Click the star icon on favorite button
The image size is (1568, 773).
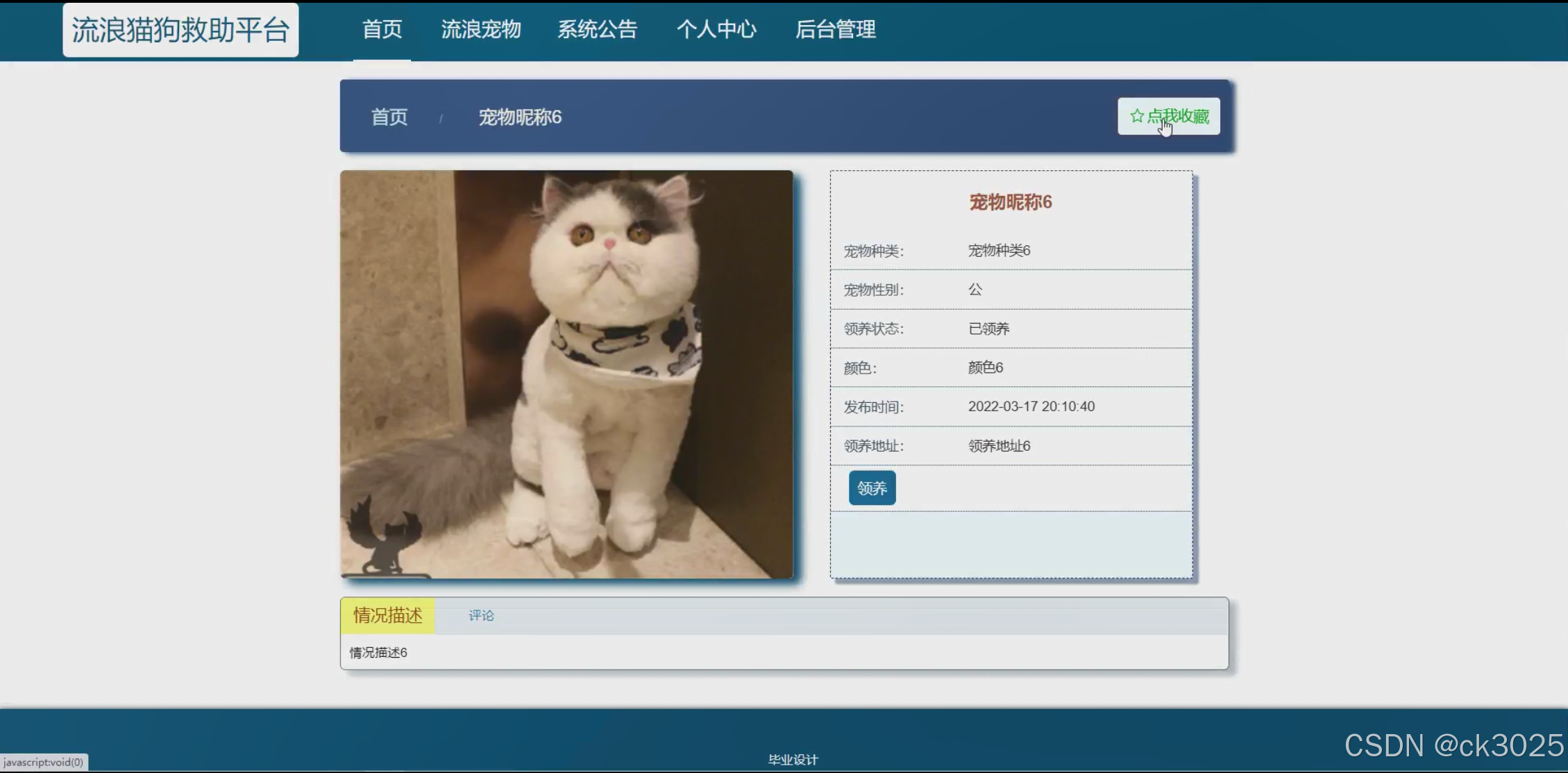click(x=1136, y=116)
